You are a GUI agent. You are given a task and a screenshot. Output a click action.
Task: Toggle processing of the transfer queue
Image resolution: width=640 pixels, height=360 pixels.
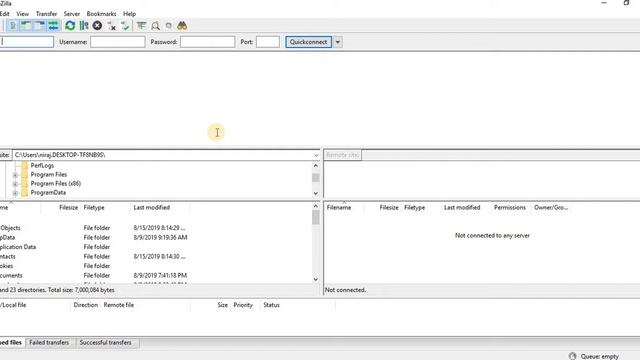pos(84,26)
